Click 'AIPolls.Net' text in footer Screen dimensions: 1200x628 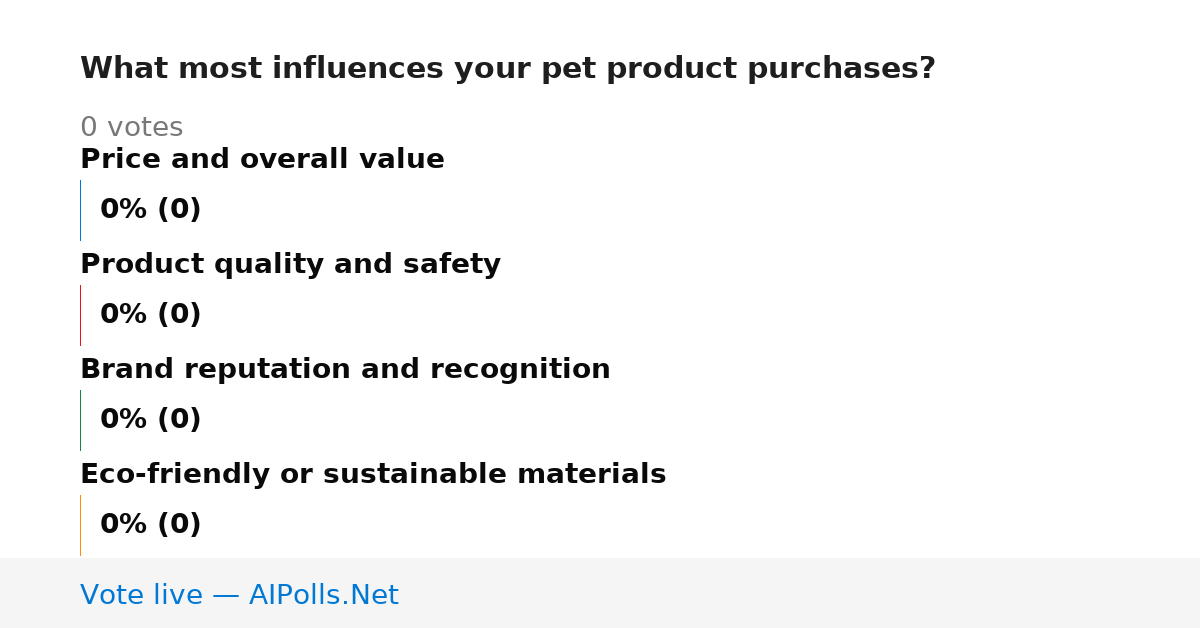[x=324, y=595]
